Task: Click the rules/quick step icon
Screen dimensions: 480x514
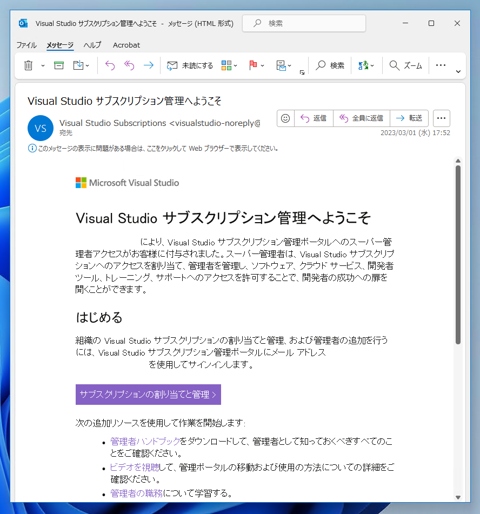Action: coord(281,65)
